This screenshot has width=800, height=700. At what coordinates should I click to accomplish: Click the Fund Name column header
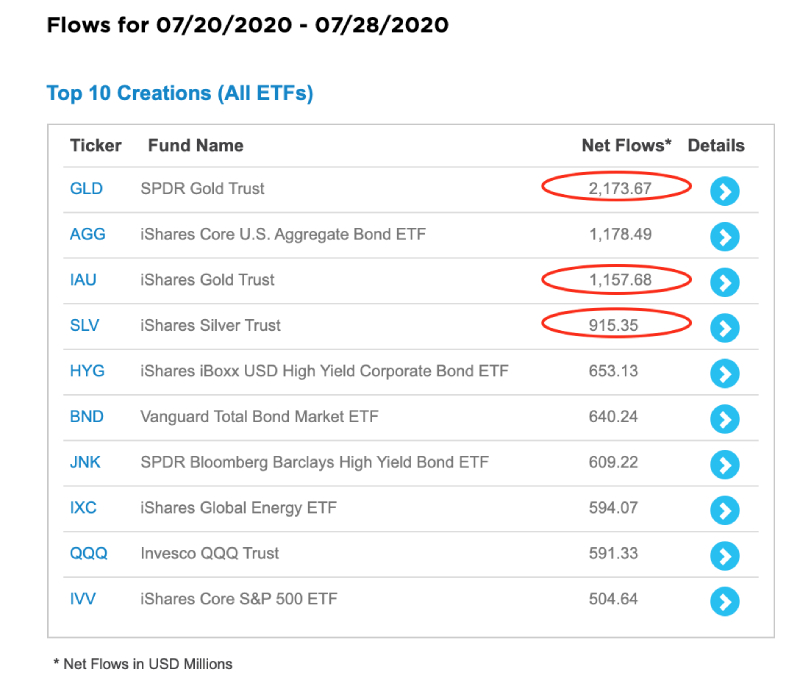(x=195, y=145)
